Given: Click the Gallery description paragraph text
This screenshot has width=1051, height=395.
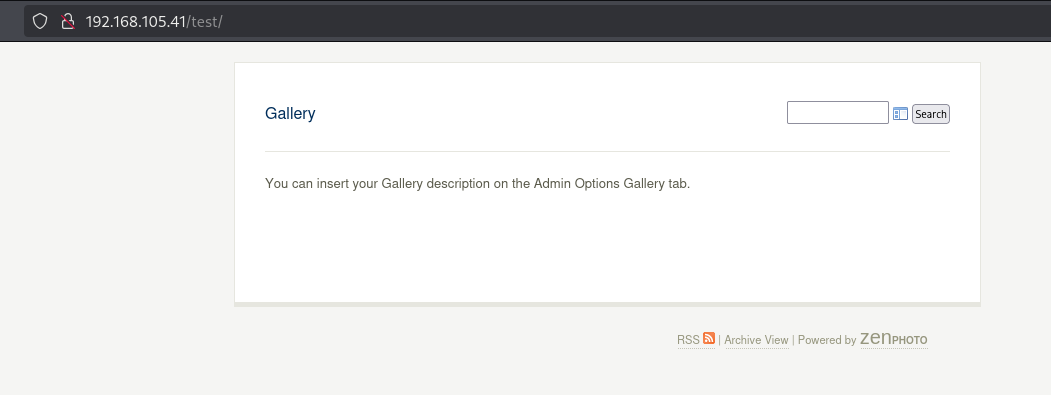Looking at the screenshot, I should point(477,184).
